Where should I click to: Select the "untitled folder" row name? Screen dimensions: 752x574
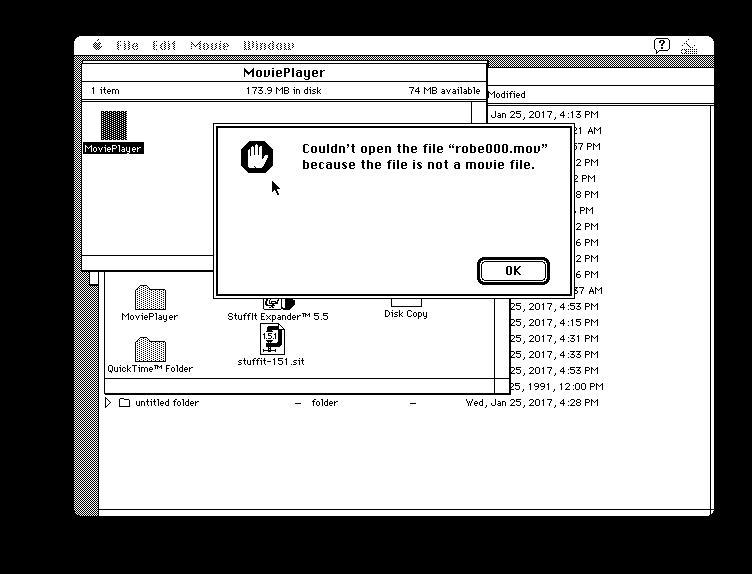point(167,403)
